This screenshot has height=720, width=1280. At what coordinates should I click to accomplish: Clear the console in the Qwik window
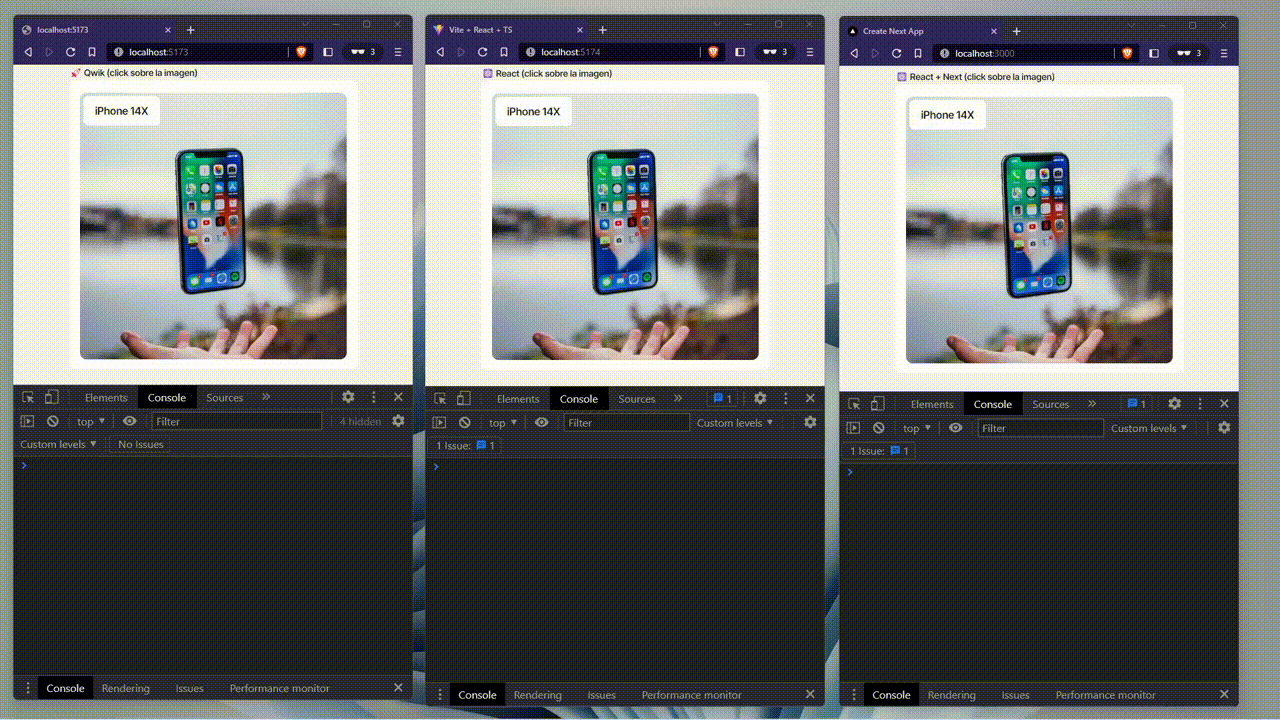click(x=53, y=422)
